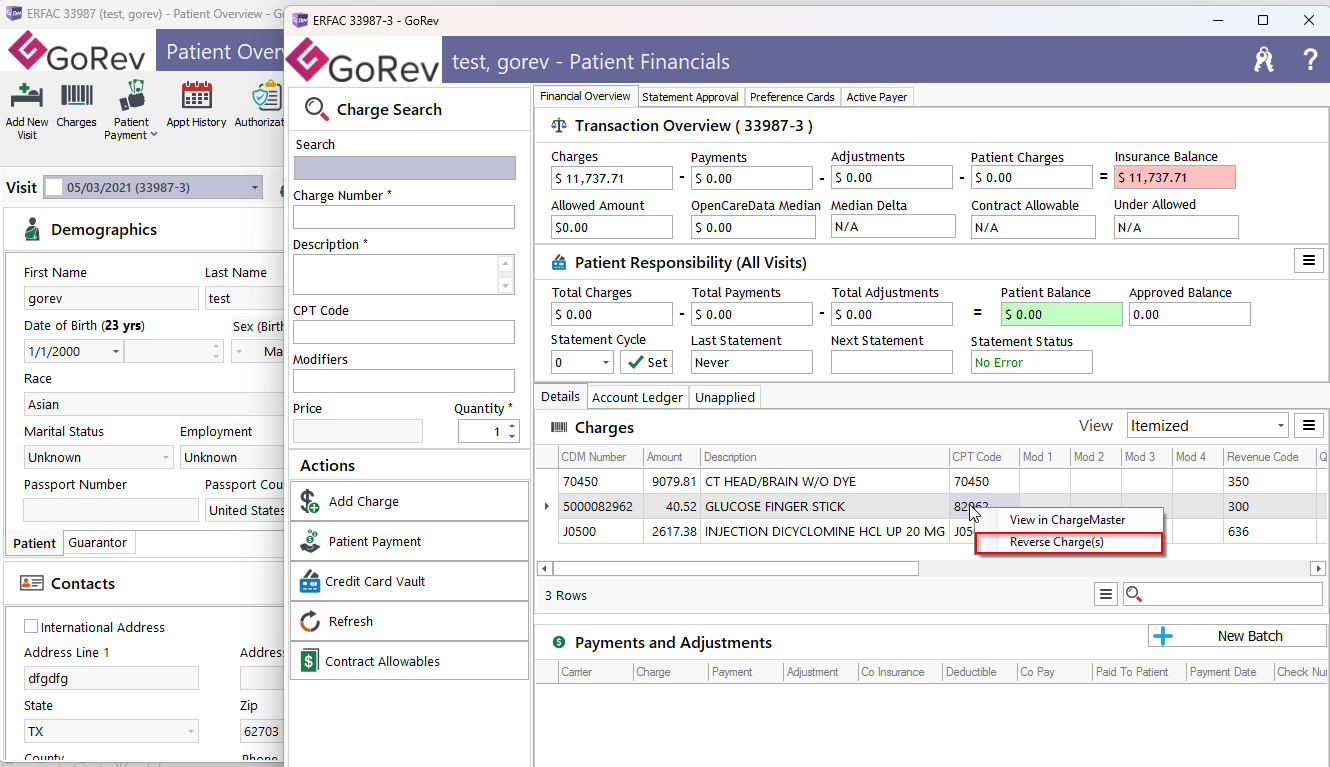Image resolution: width=1330 pixels, height=767 pixels.
Task: Click the CPT Code field
Action: [x=404, y=332]
